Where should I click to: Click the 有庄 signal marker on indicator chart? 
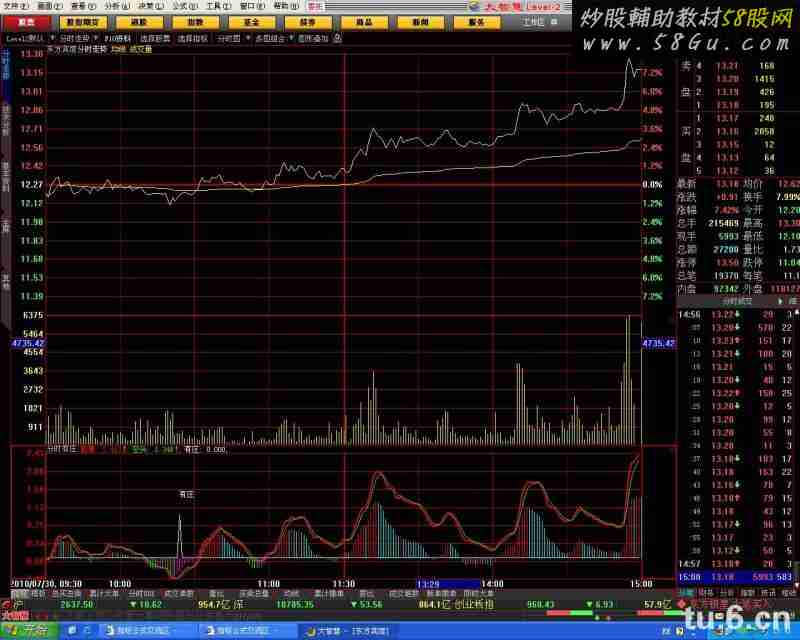point(187,494)
